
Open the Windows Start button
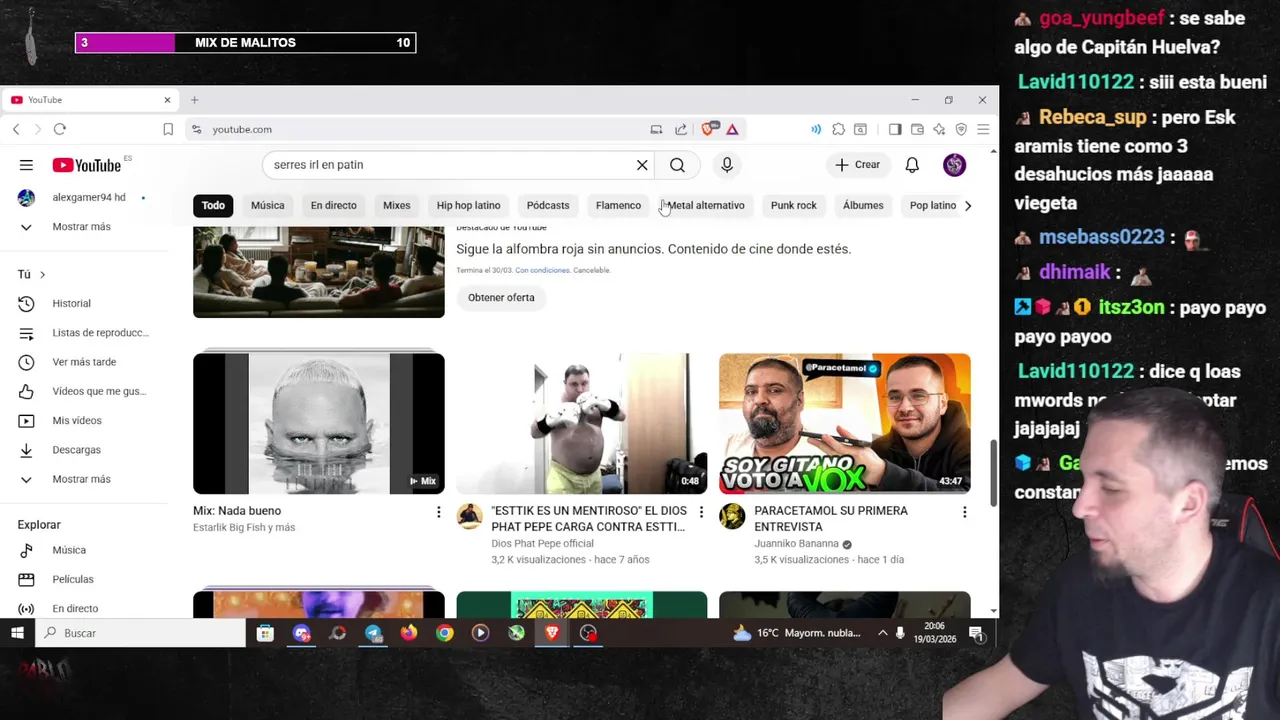[17, 633]
